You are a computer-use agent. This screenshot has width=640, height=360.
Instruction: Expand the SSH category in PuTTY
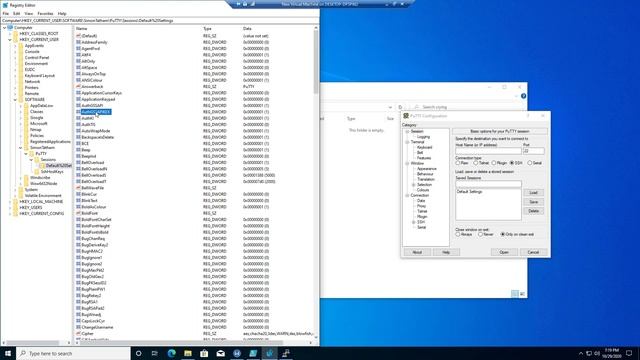(x=413, y=222)
